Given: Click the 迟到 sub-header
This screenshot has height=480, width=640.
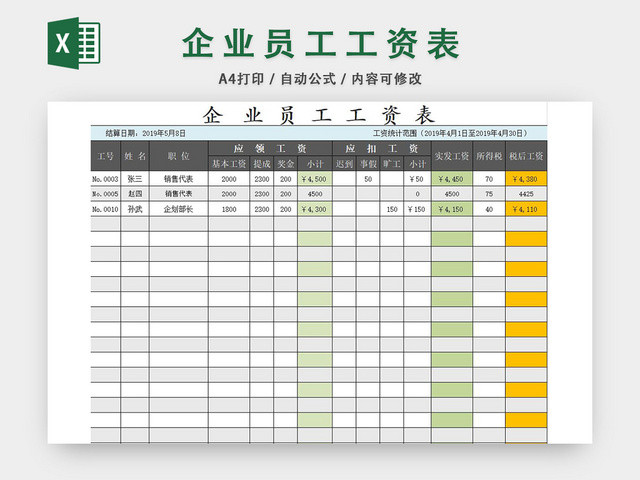Looking at the screenshot, I should pyautogui.click(x=344, y=164).
